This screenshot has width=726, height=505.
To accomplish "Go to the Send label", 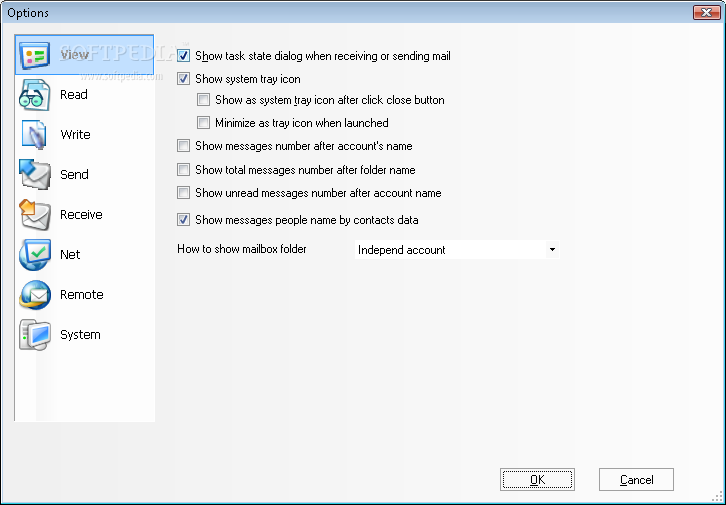I will 74,175.
